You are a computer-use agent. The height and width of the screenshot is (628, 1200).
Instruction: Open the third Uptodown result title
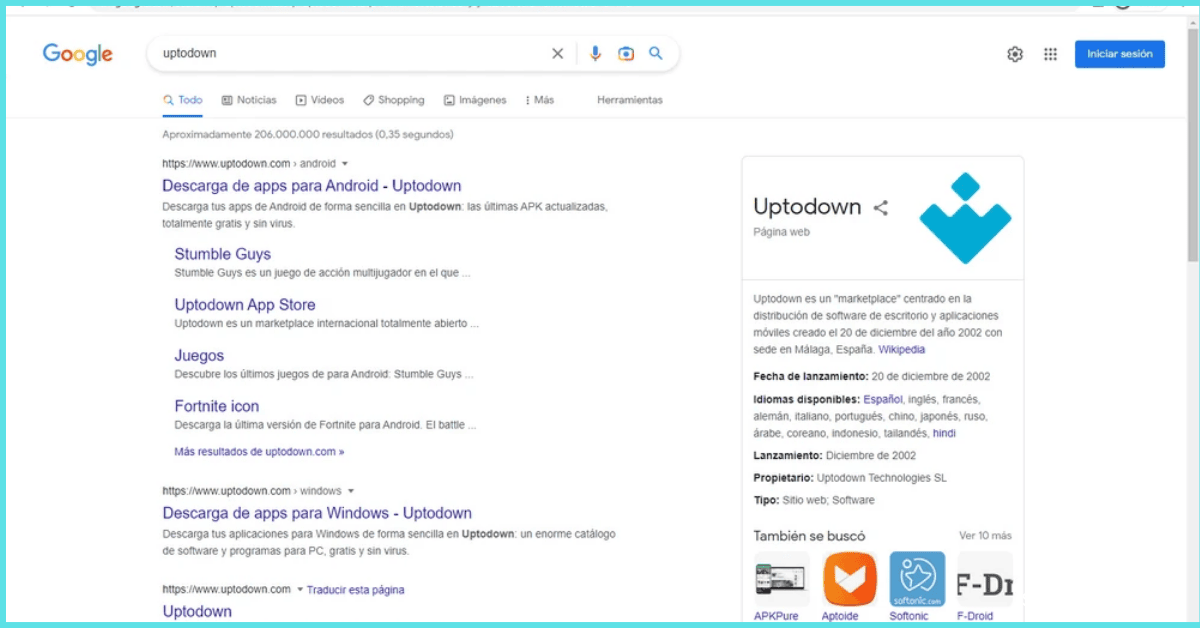click(197, 612)
